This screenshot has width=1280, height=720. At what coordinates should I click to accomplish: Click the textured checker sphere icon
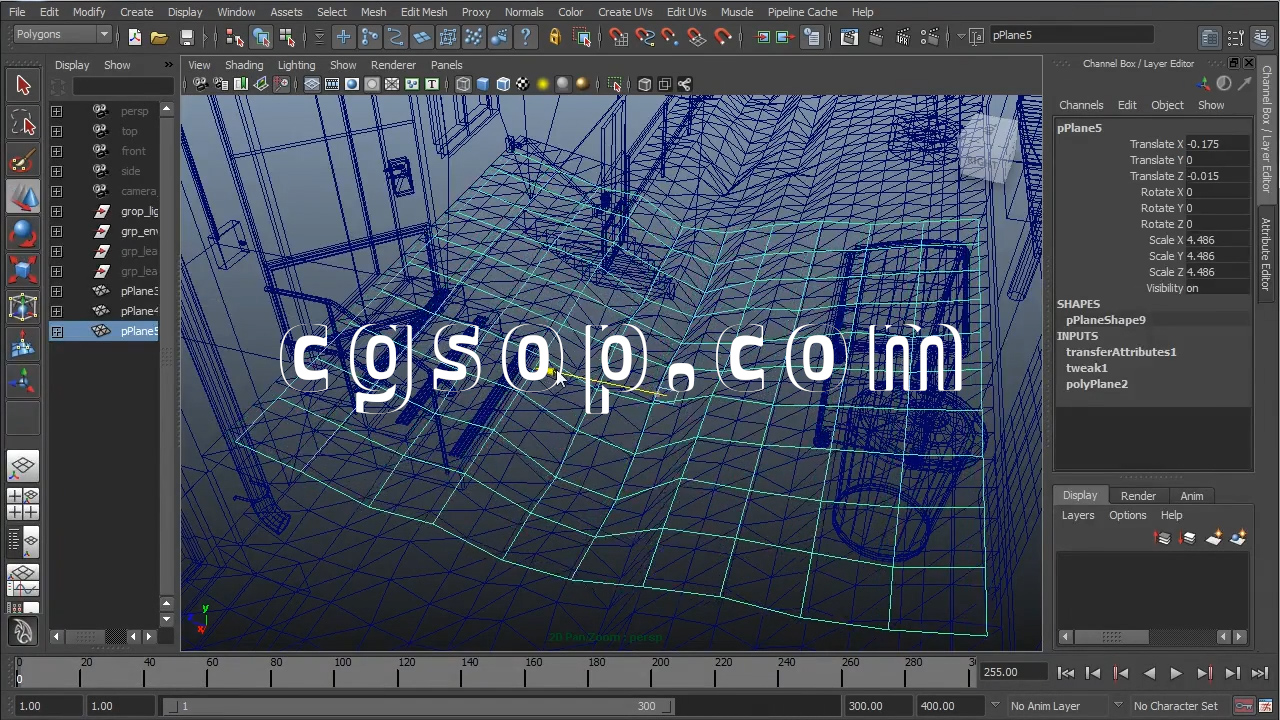tap(523, 85)
